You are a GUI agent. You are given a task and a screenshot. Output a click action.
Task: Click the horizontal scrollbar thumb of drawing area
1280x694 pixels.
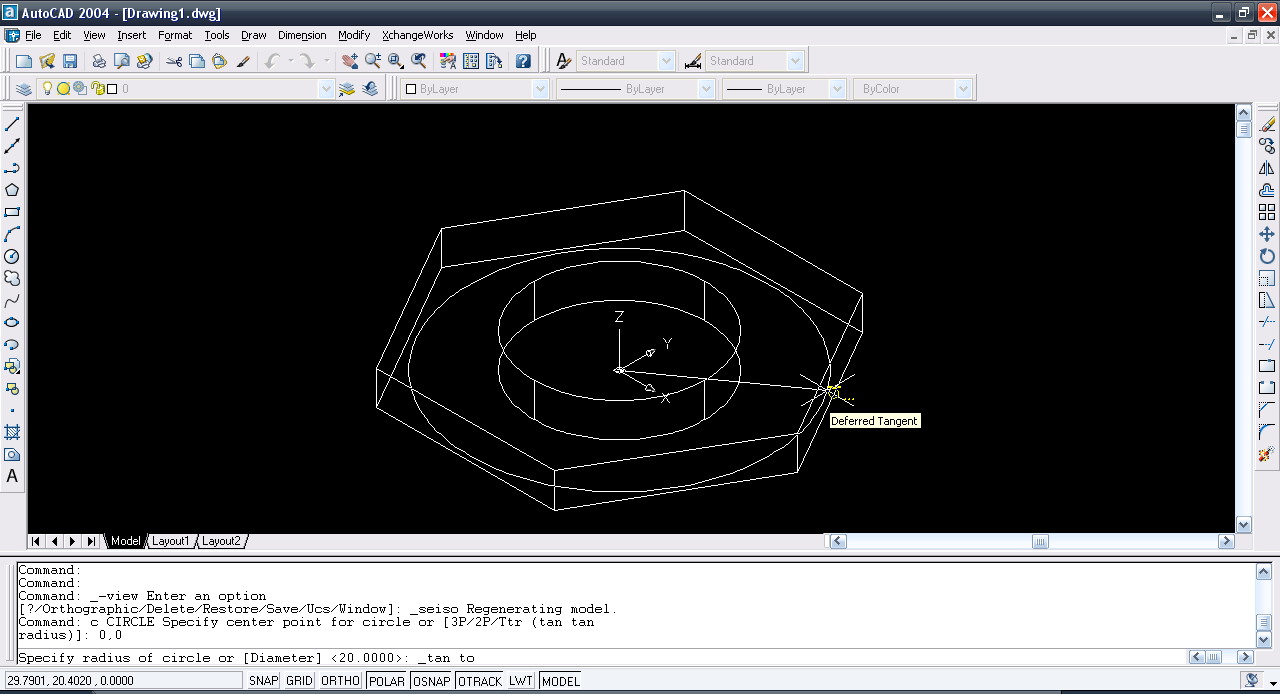coord(1040,541)
